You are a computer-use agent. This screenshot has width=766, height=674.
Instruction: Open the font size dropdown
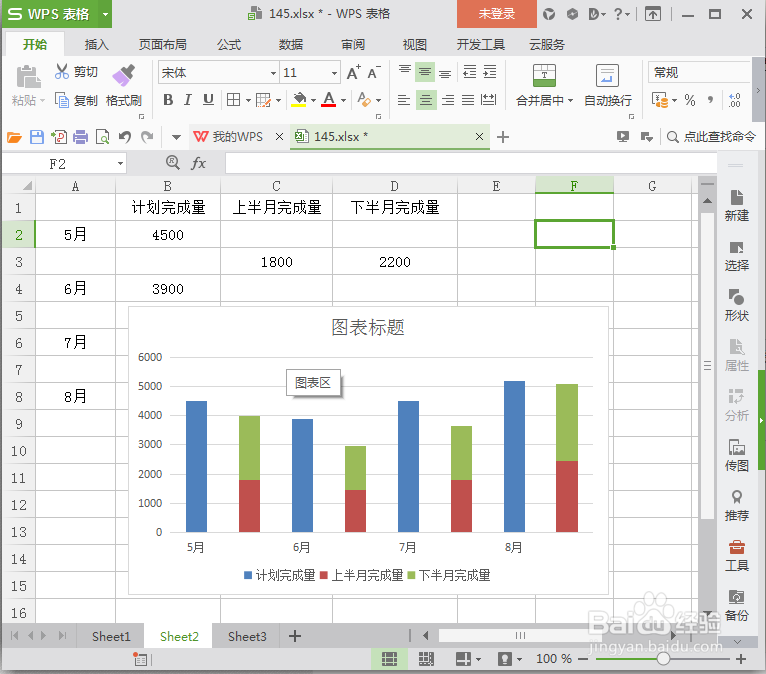pyautogui.click(x=334, y=73)
